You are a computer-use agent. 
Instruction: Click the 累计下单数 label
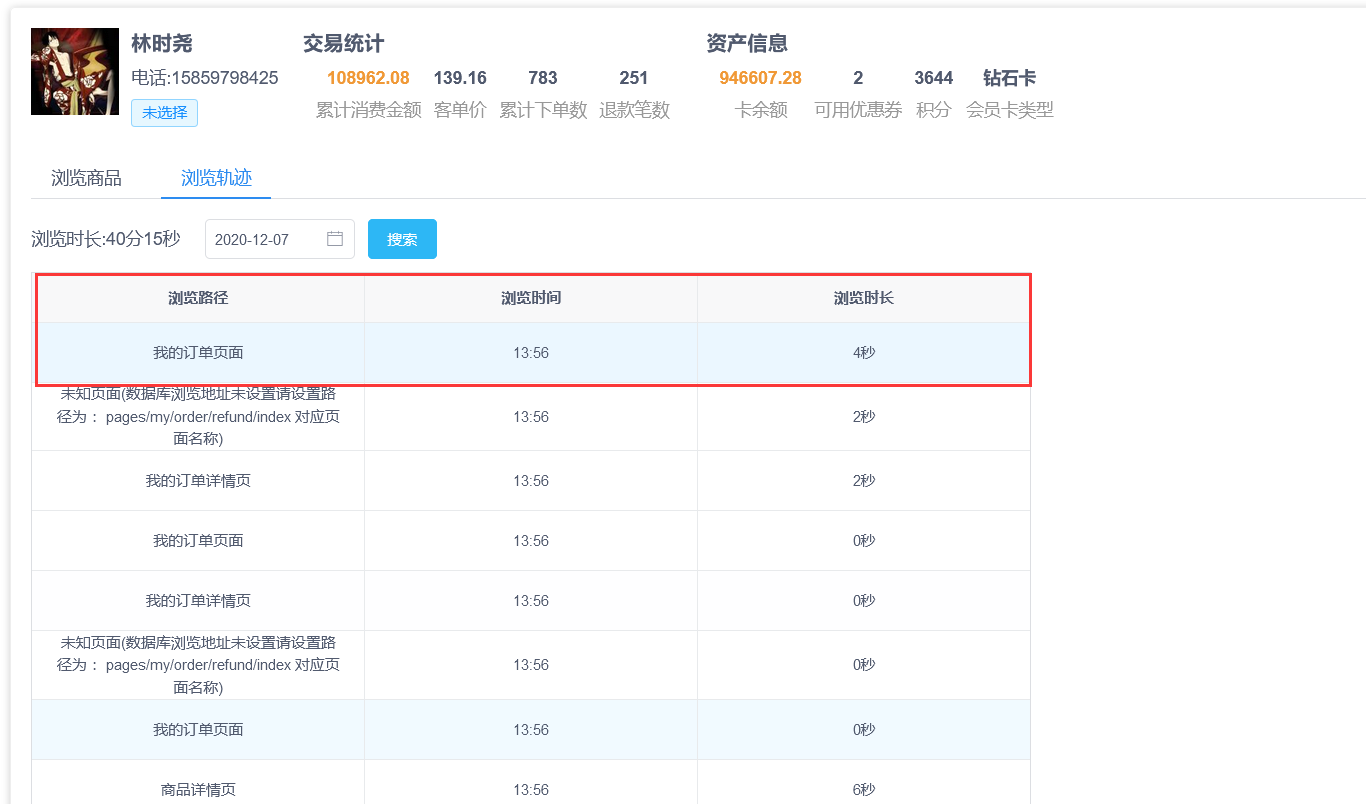point(543,110)
